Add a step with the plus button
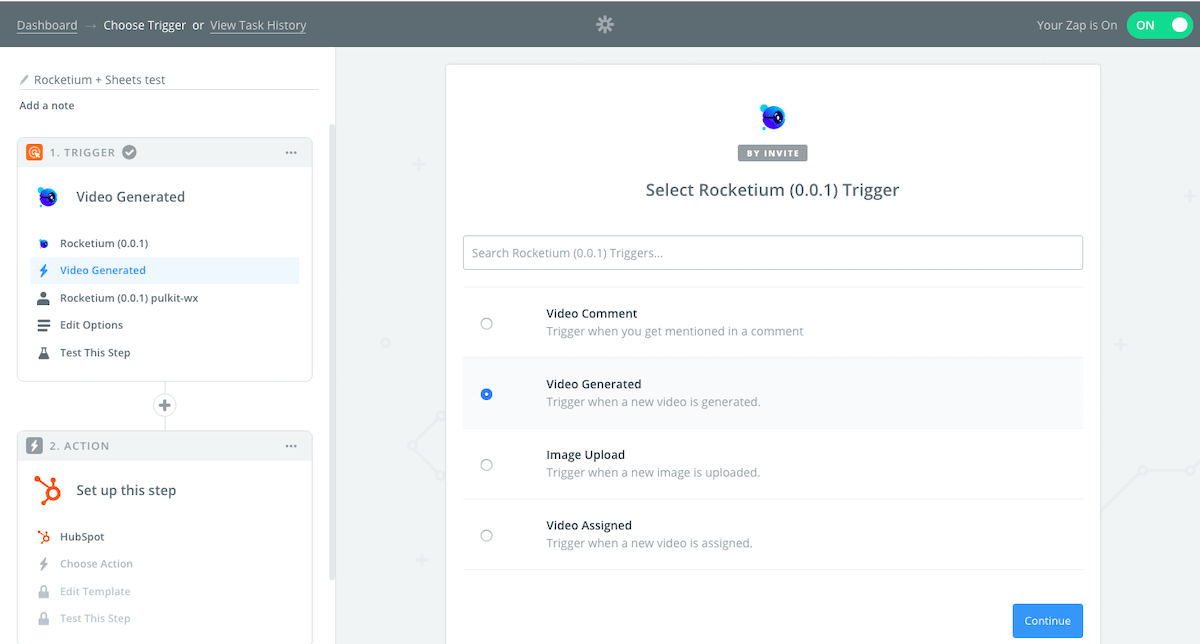1200x644 pixels. pos(165,405)
